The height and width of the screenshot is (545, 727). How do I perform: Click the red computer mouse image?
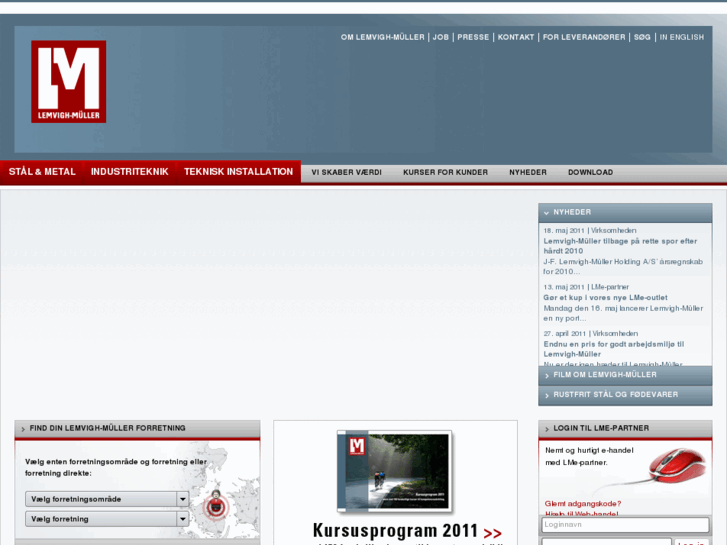tap(675, 467)
